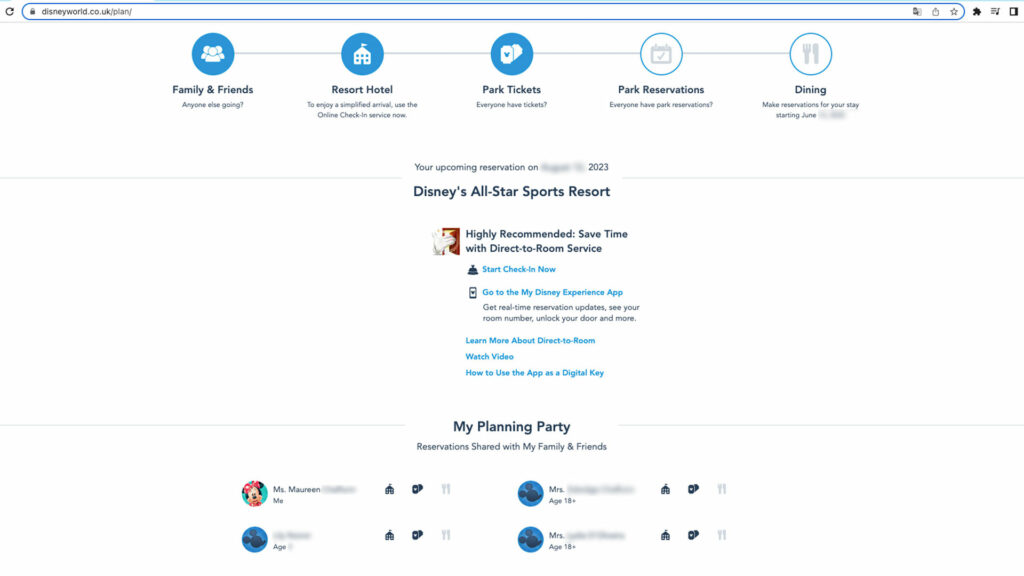Open the reading list icon in browser toolbar
The width and height of the screenshot is (1024, 576).
coord(995,12)
